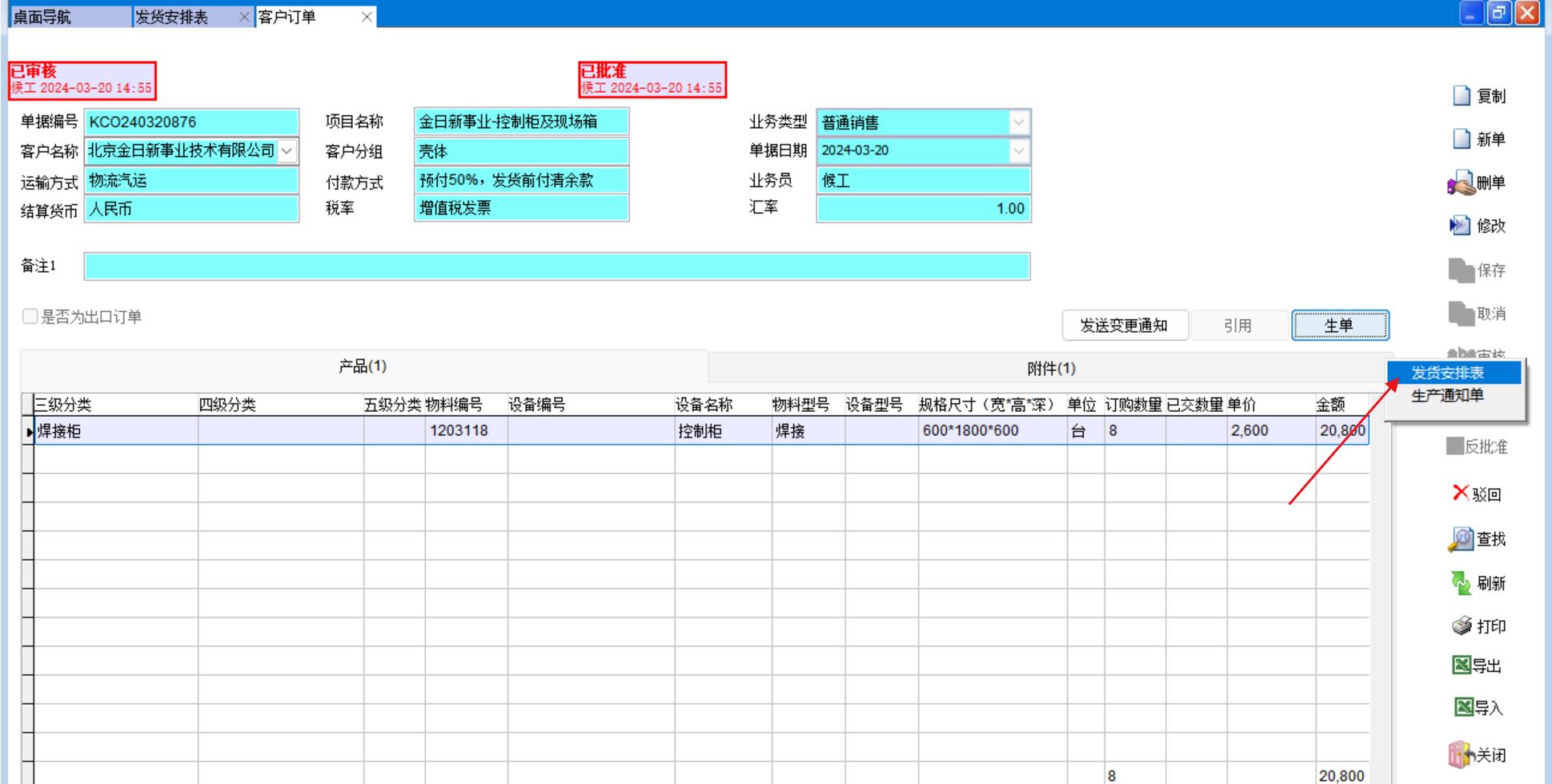Click into the 备注1 remarks field

point(556,266)
